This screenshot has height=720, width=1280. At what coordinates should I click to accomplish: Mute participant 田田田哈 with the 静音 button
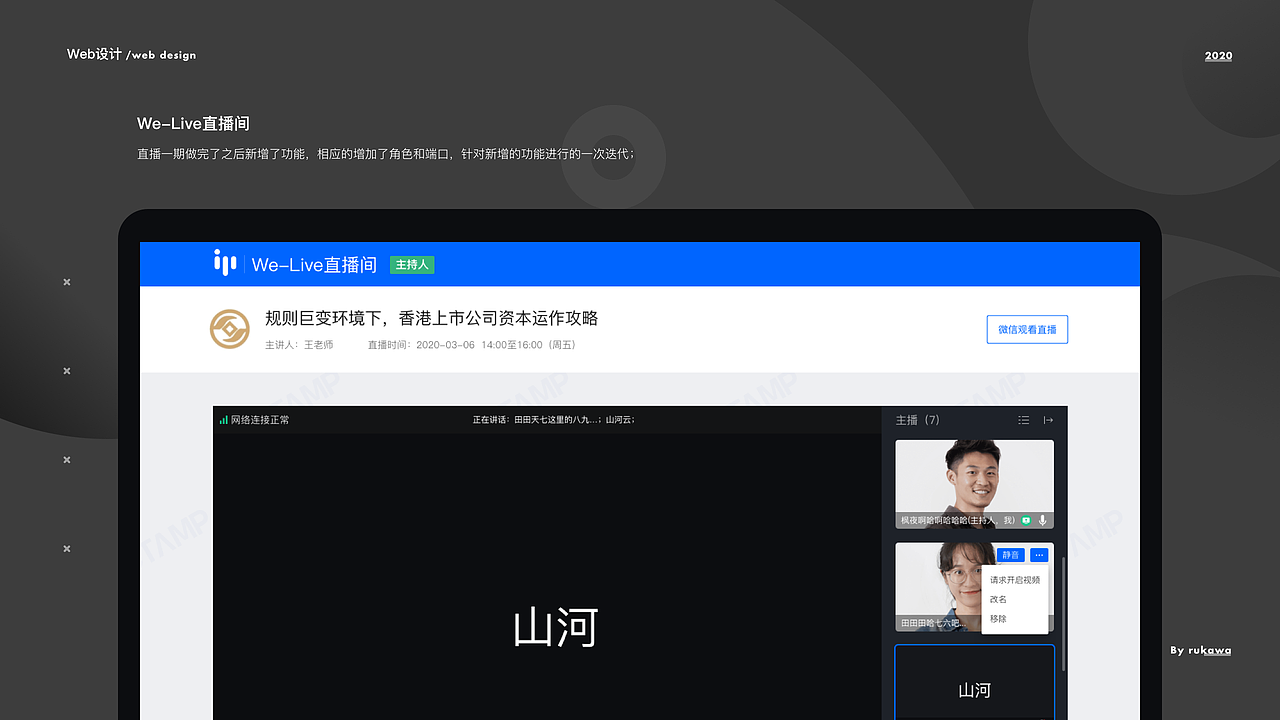tap(1011, 554)
